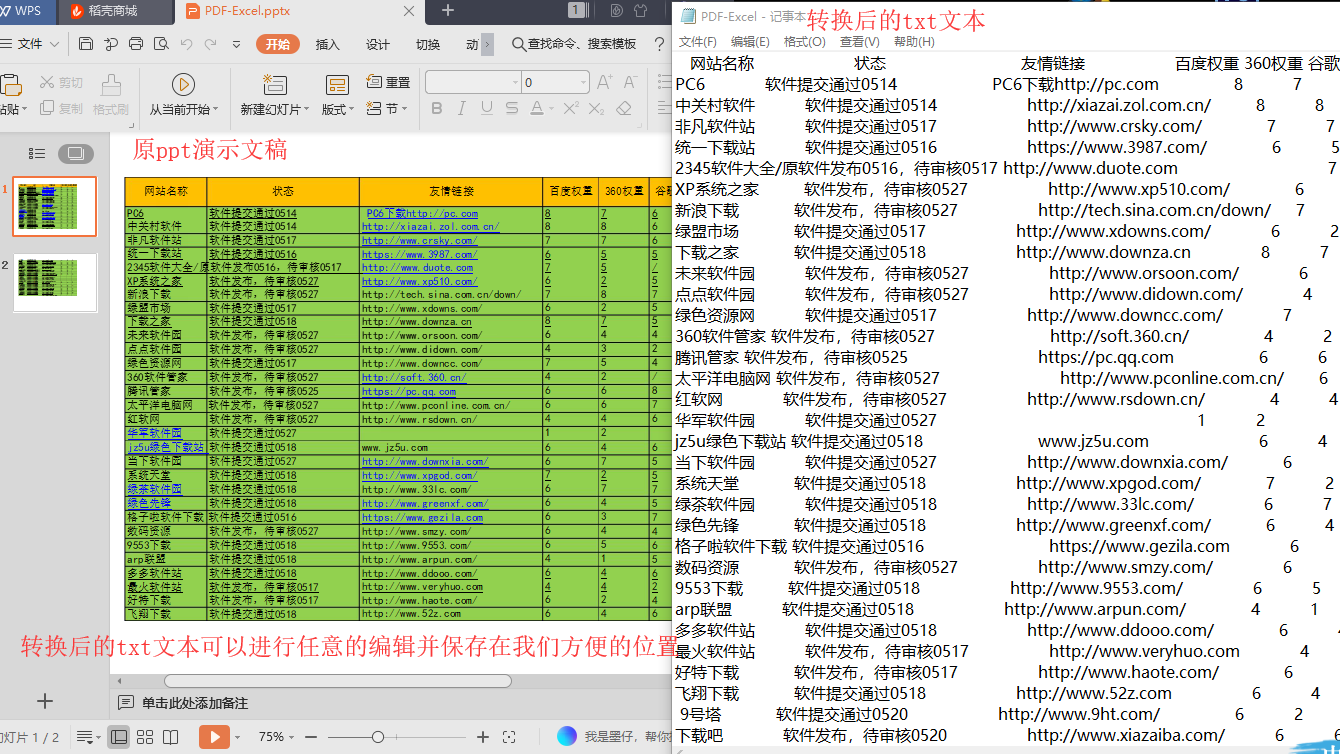Click zoom in plus icon in status bar
This screenshot has height=754, width=1340.
coord(483,737)
